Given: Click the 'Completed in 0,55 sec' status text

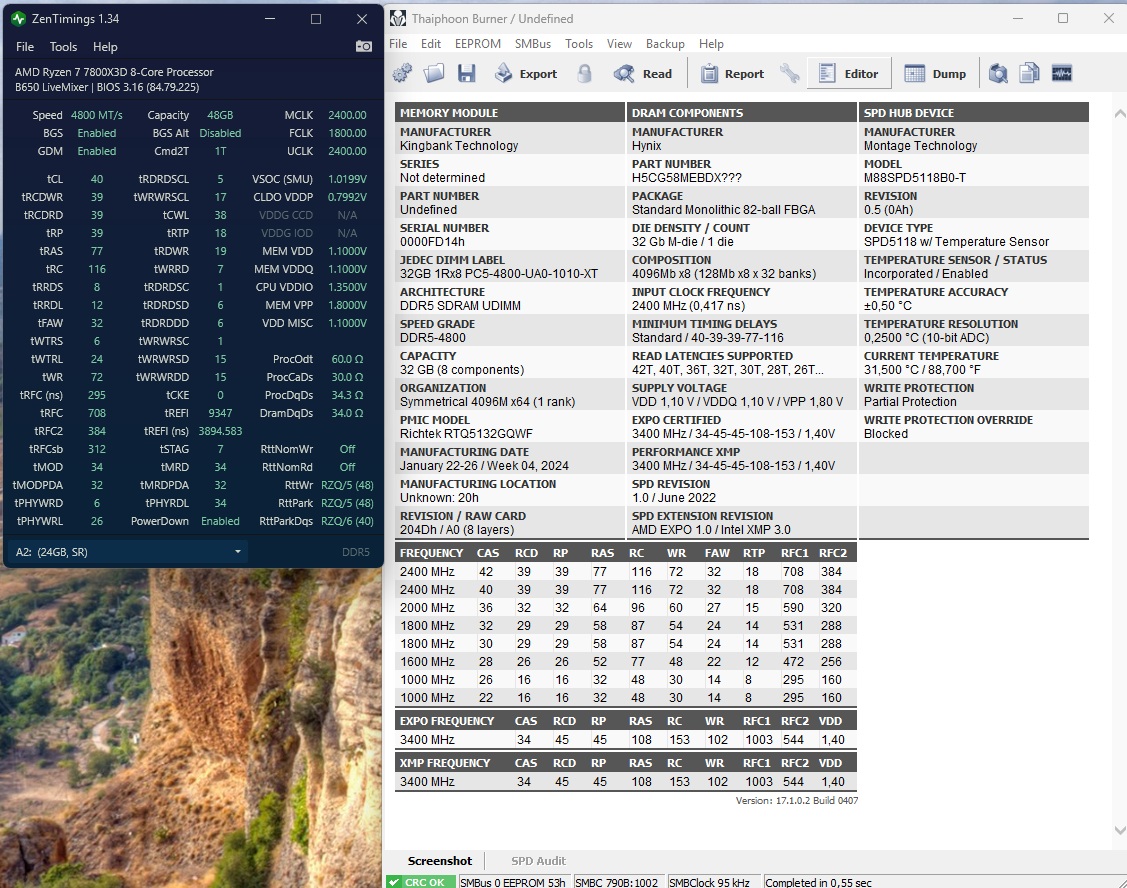Looking at the screenshot, I should coord(818,882).
